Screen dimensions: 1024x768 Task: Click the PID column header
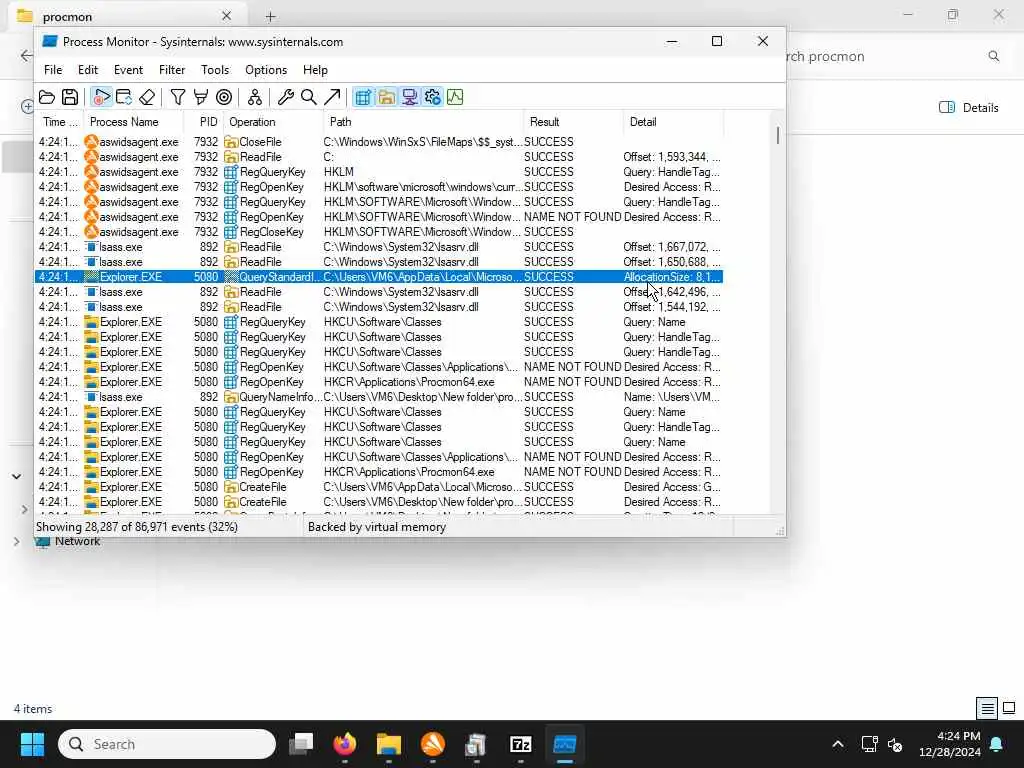[x=202, y=122]
